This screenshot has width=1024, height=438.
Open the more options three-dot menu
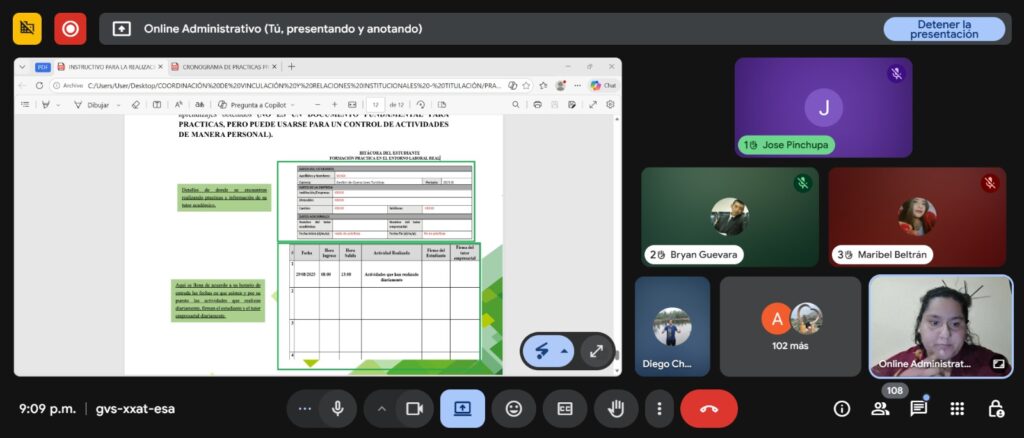[x=658, y=408]
